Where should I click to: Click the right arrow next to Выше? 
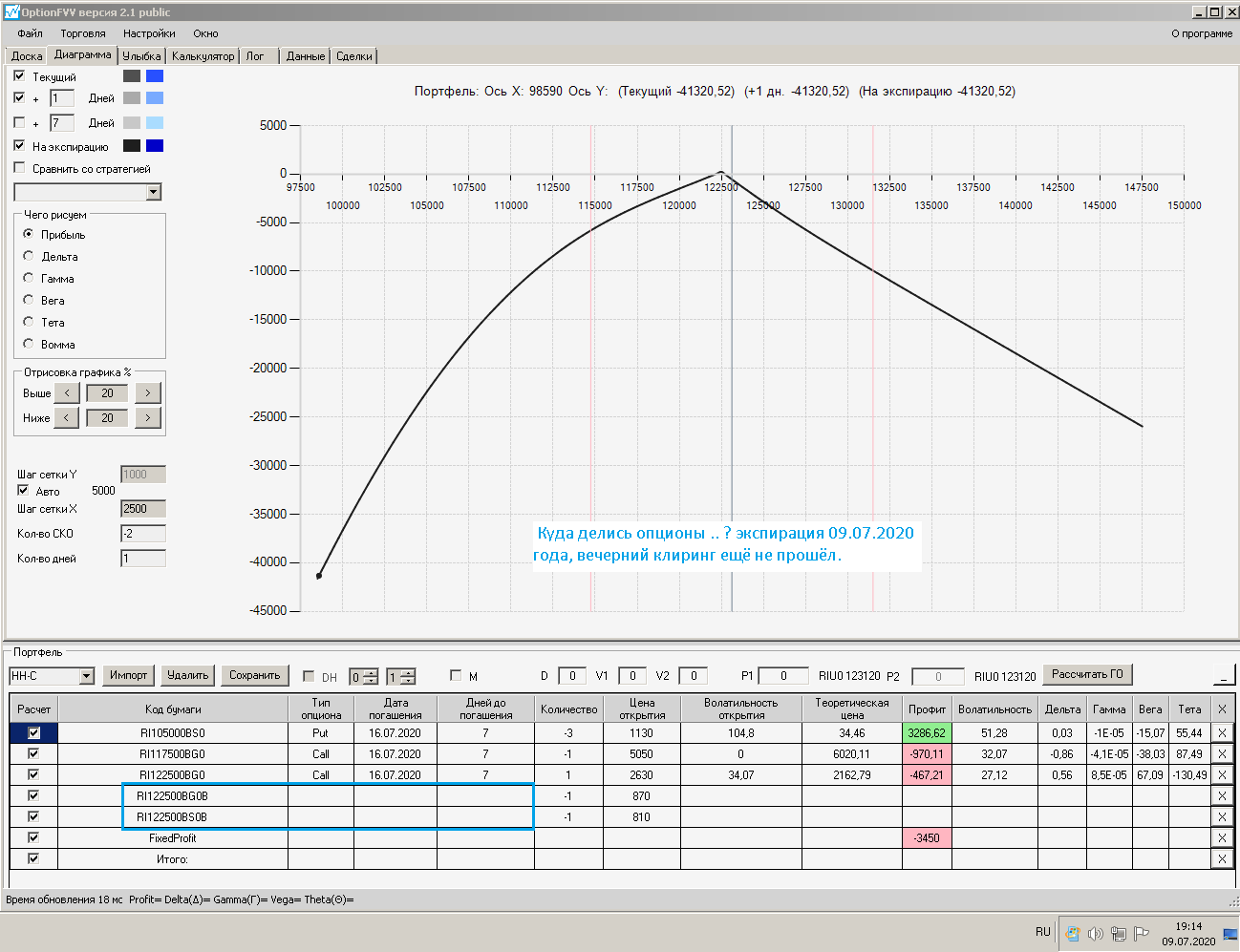(x=148, y=393)
